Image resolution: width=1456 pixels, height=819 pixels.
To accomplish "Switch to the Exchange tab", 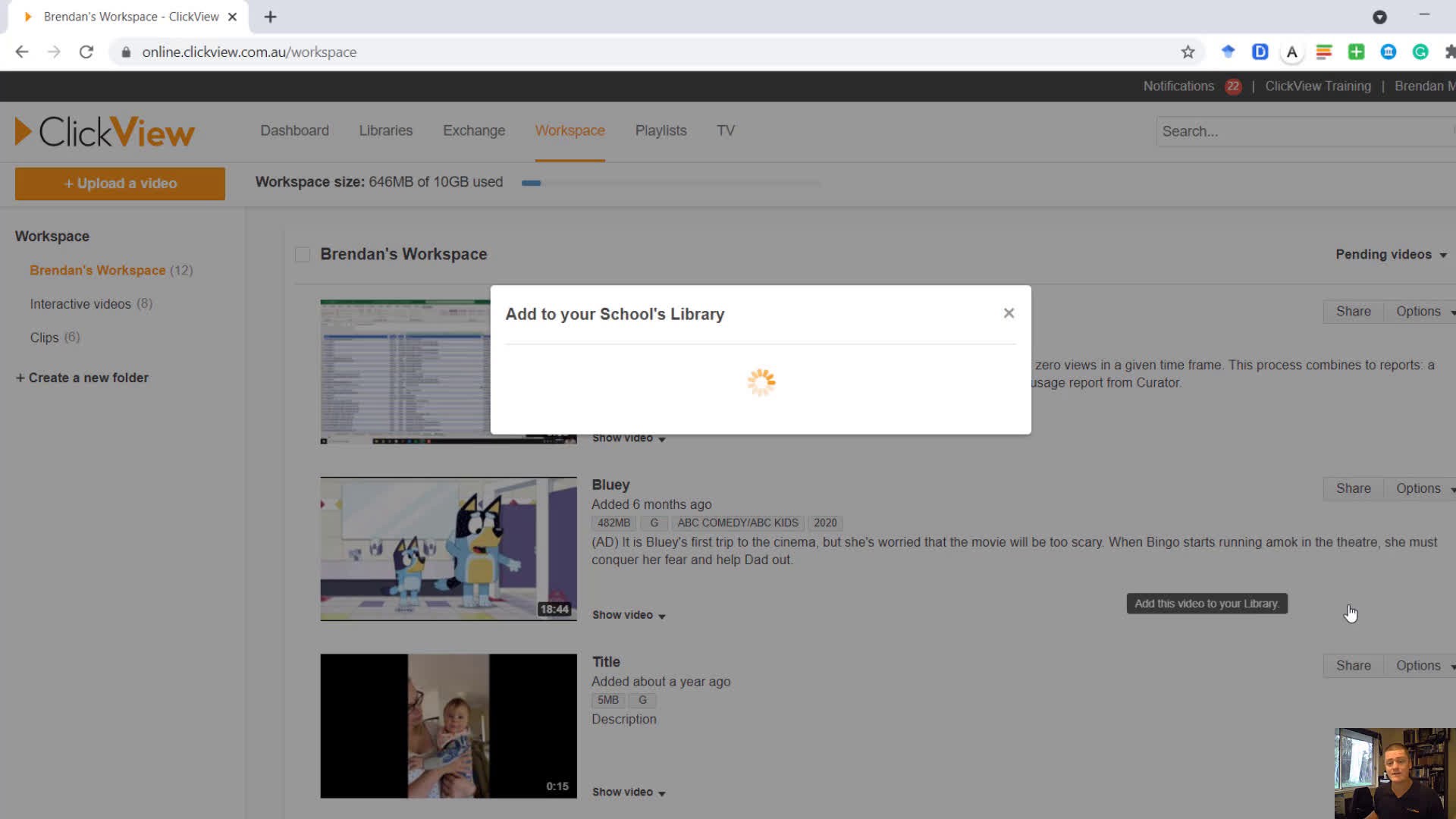I will [474, 130].
